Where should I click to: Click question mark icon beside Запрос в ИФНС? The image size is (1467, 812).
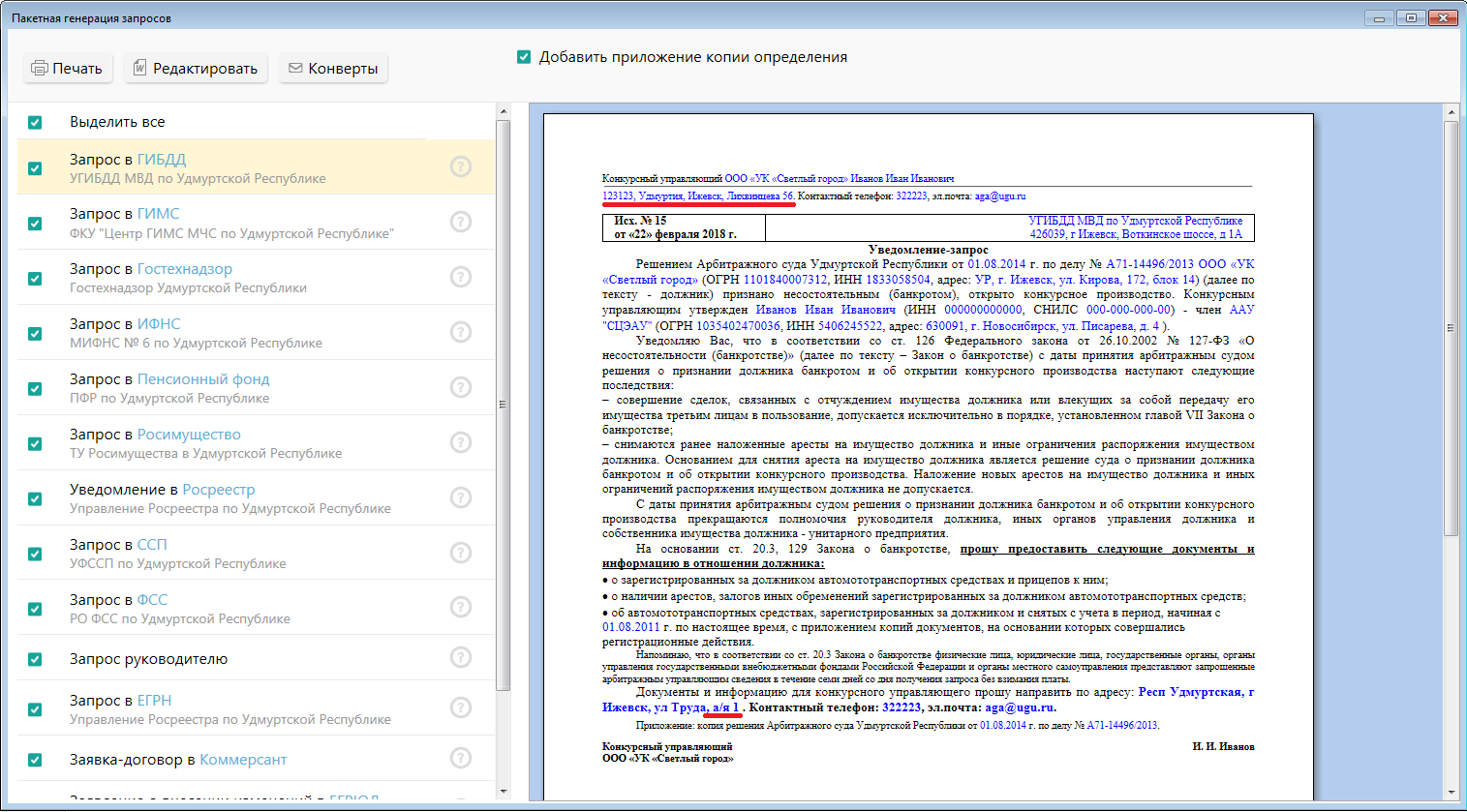tap(461, 332)
